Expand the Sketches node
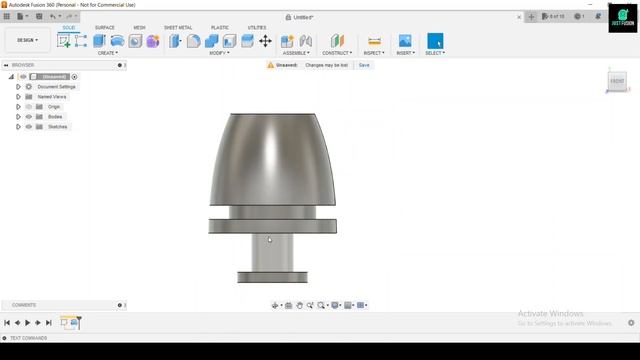640x360 pixels. click(18, 127)
